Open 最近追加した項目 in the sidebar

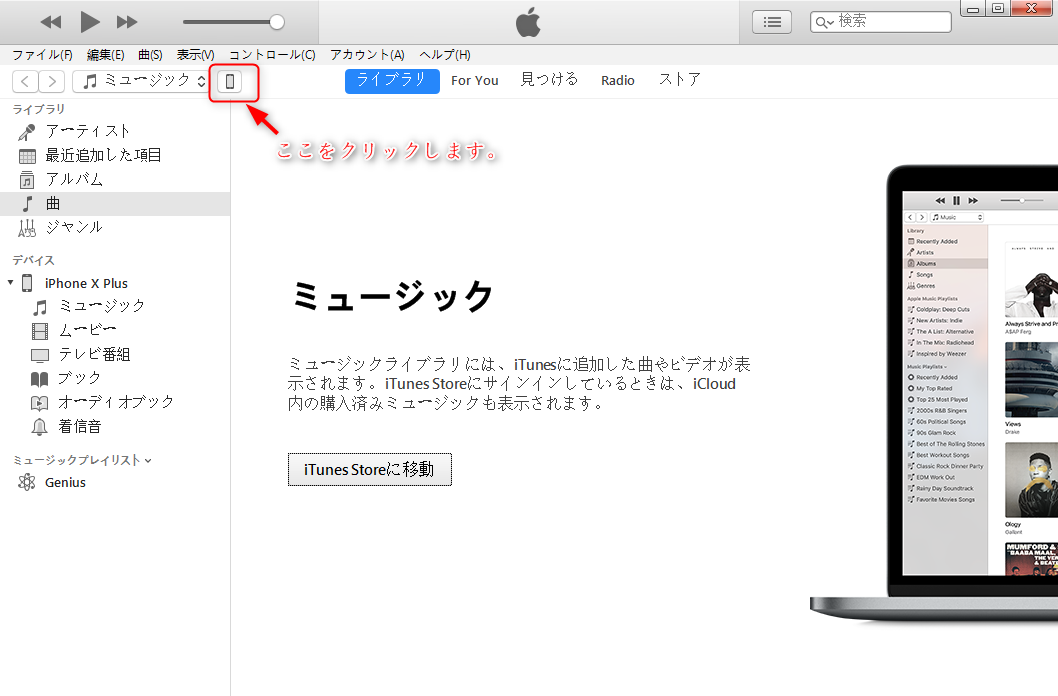(103, 155)
